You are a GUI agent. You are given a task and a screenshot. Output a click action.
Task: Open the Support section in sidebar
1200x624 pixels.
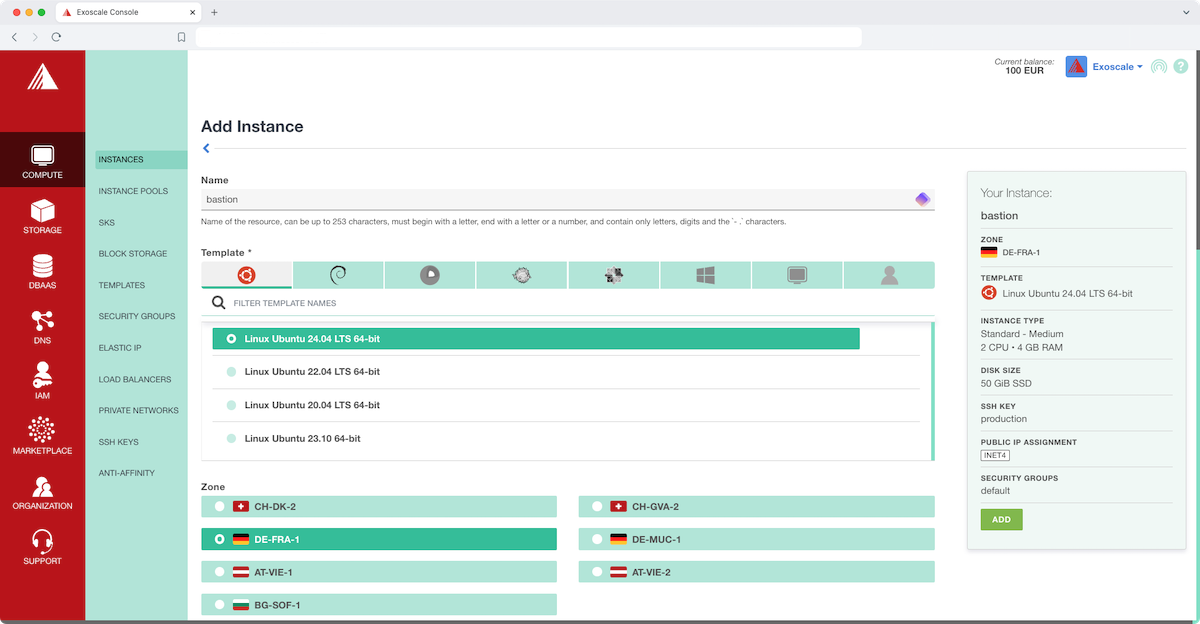[x=42, y=546]
